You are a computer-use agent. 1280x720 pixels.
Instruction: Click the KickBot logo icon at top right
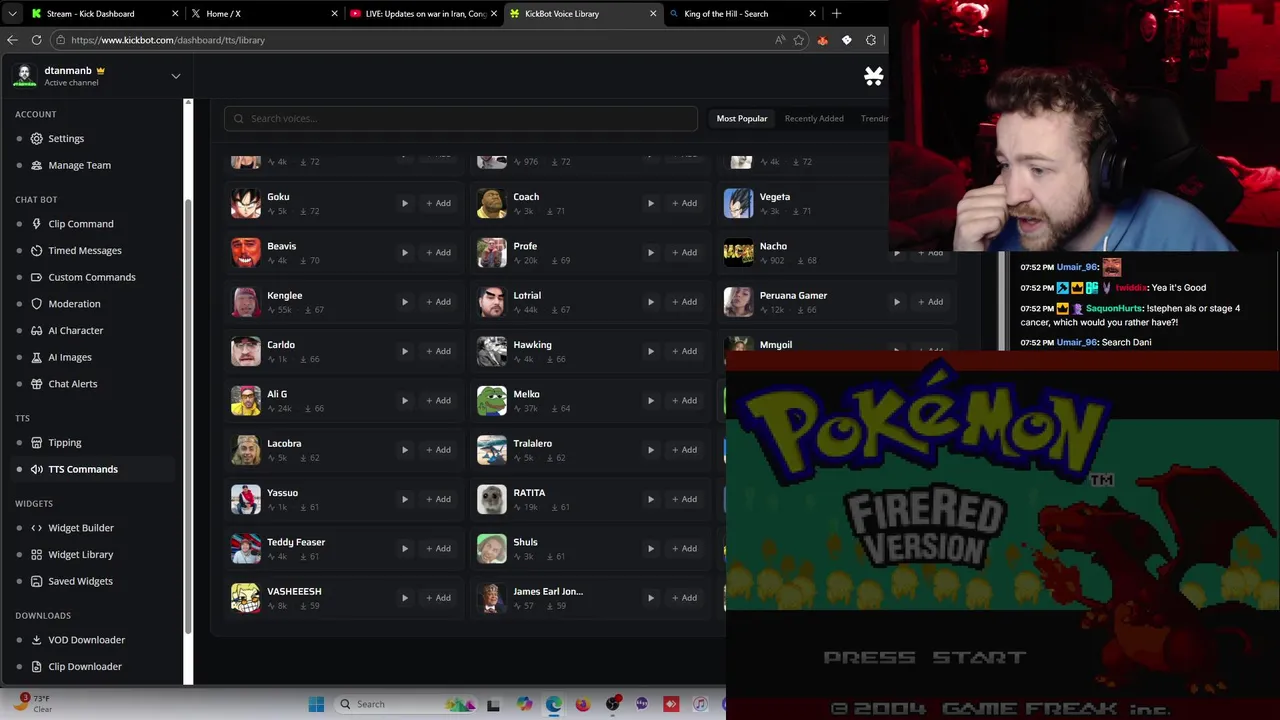[x=874, y=76]
